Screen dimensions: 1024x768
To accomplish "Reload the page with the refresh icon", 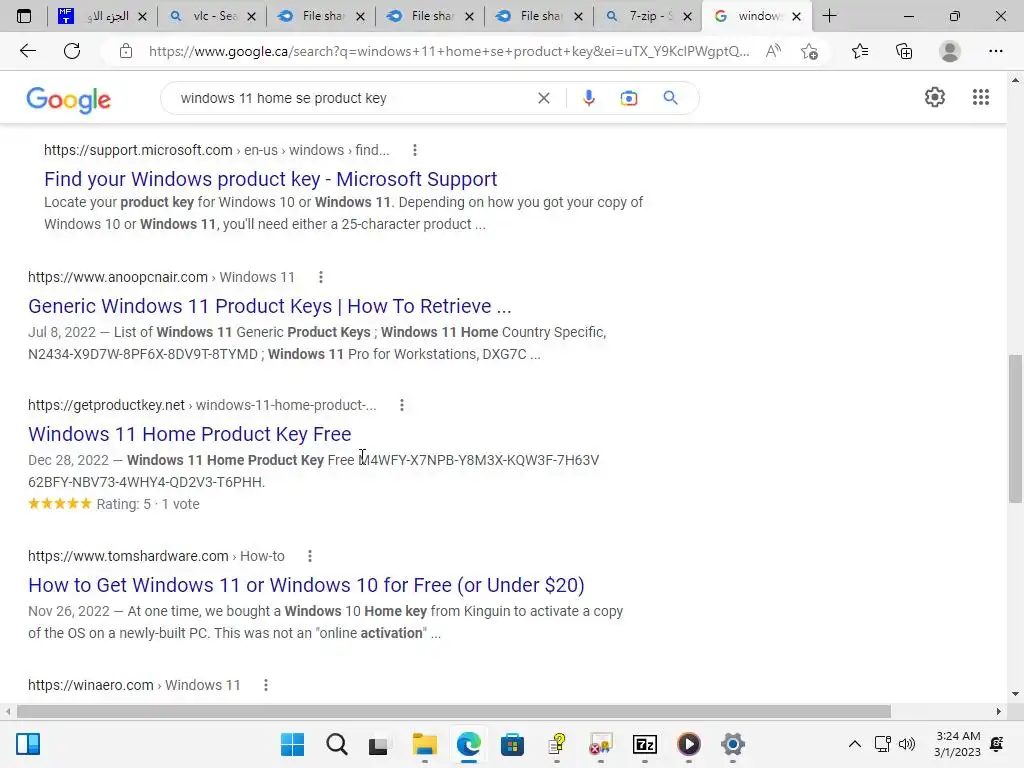I will [x=72, y=51].
